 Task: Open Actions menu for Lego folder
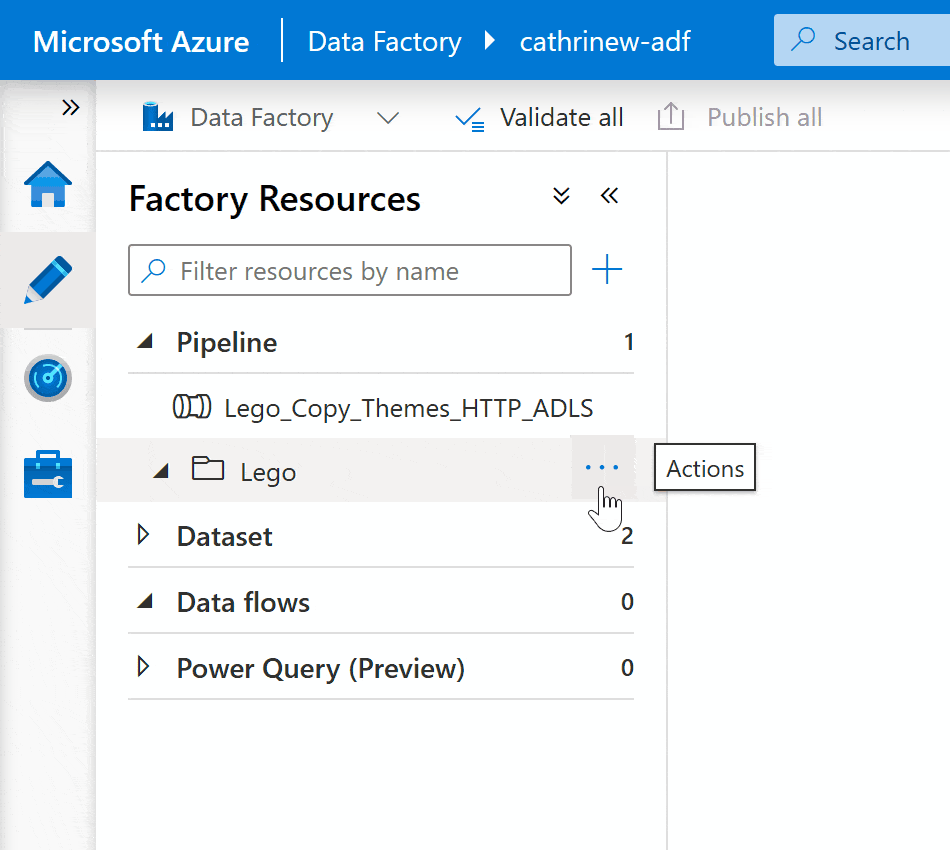pos(602,468)
